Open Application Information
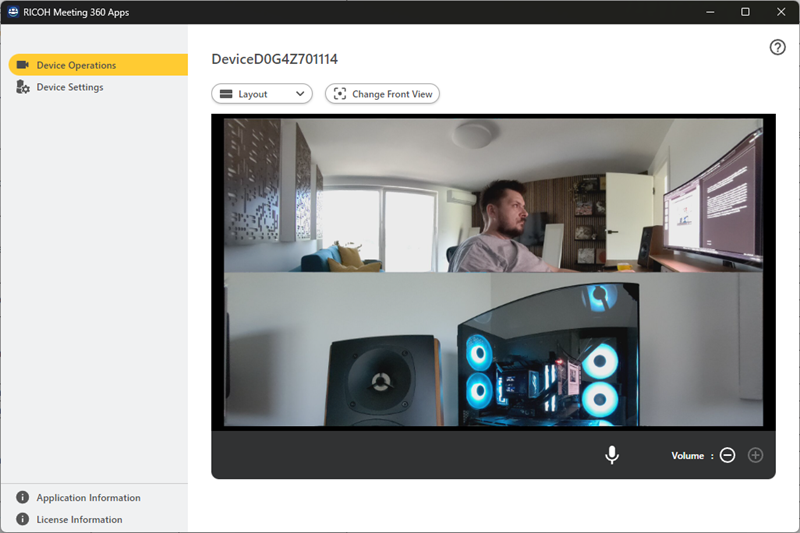800x533 pixels. point(88,497)
